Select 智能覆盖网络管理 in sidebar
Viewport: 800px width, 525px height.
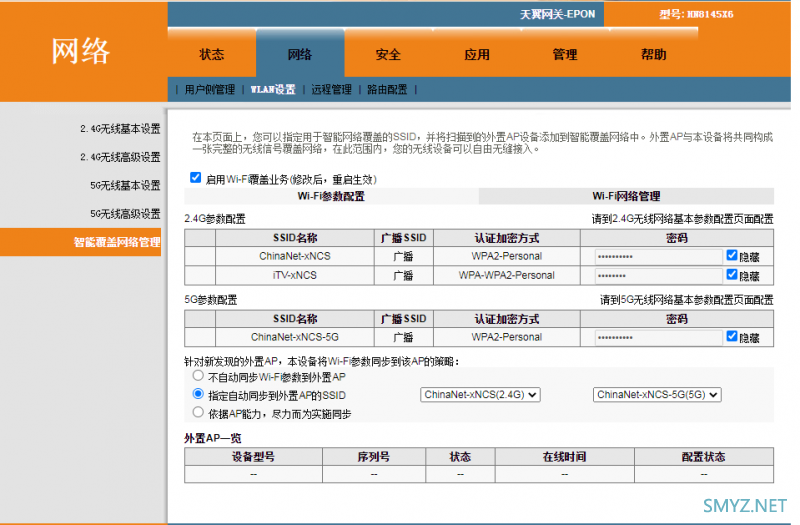(81, 242)
